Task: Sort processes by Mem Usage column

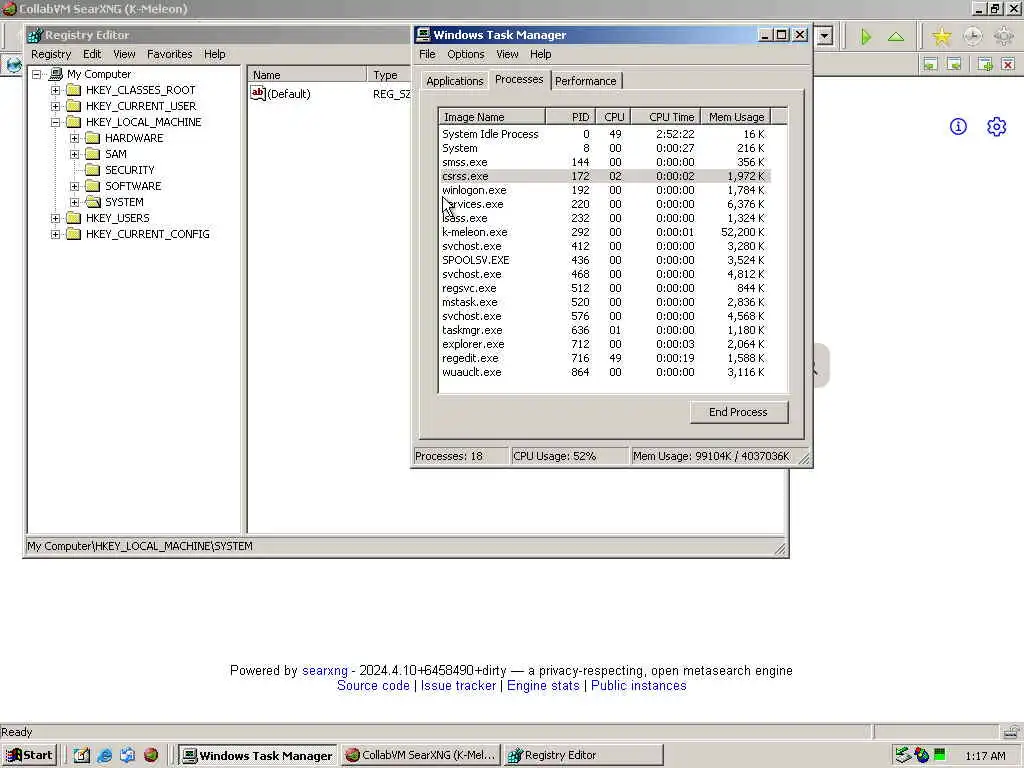Action: [736, 117]
